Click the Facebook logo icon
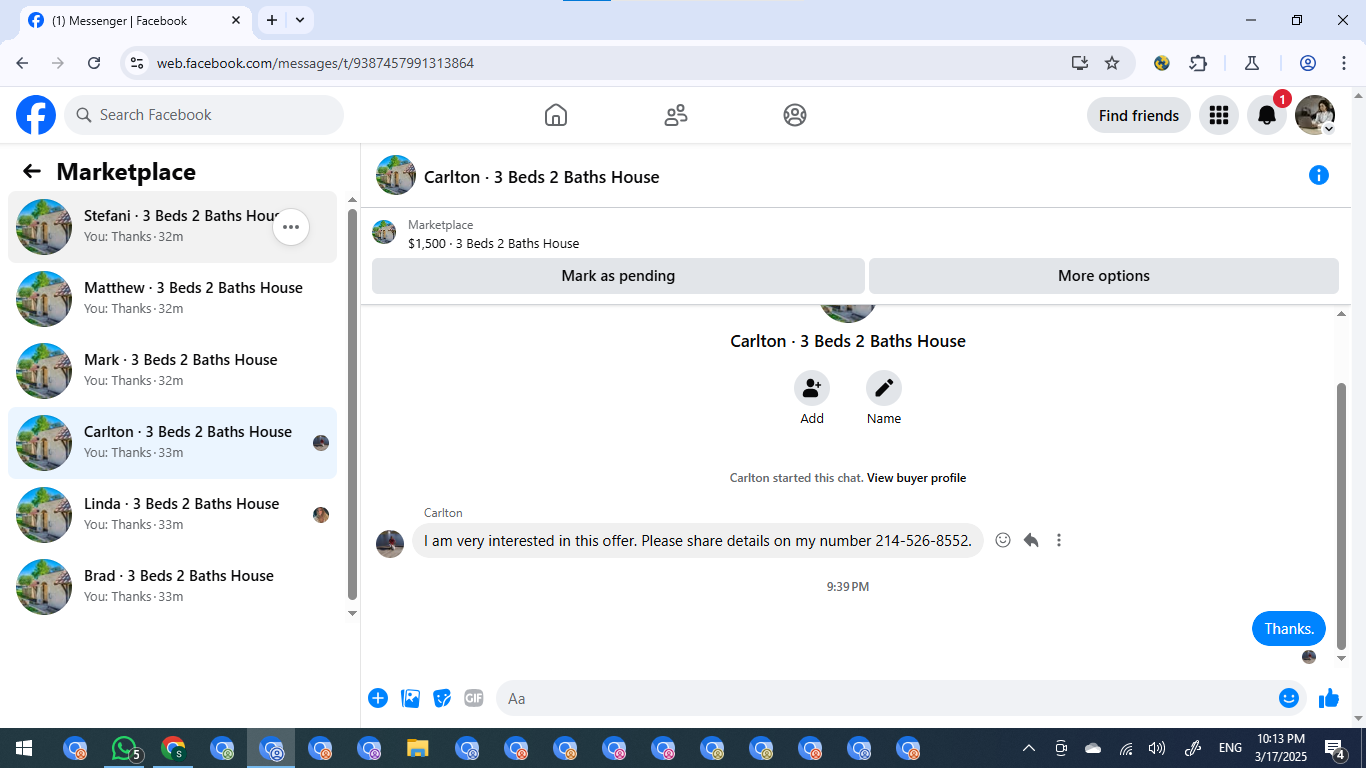1366x768 pixels. point(36,115)
